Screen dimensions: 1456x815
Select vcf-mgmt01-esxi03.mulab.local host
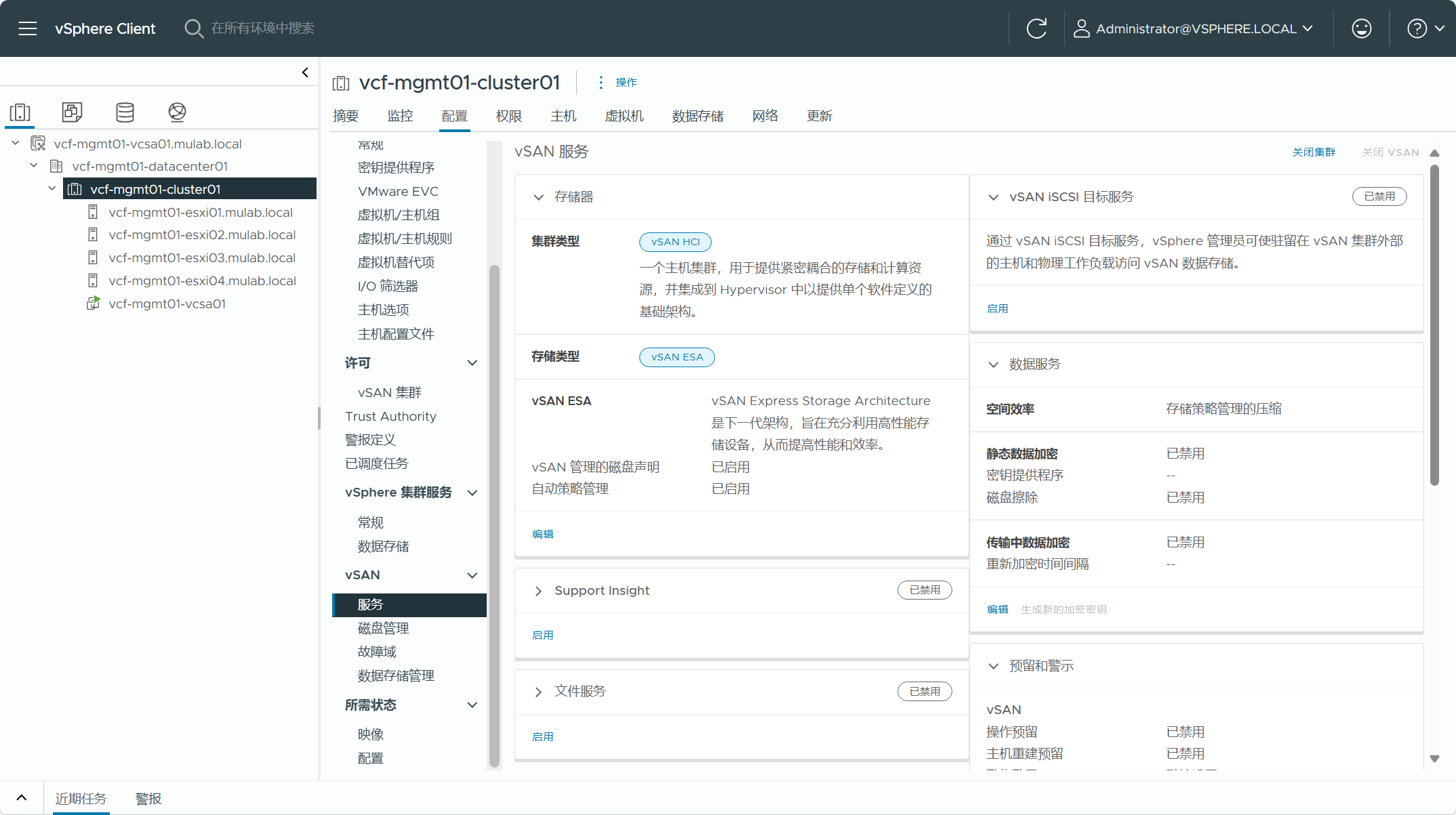(x=202, y=258)
